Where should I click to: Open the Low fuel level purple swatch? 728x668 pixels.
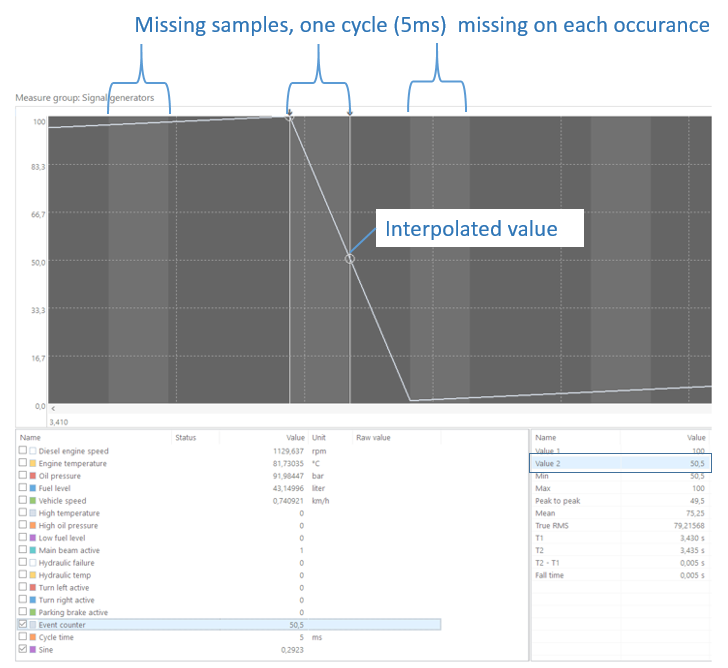tap(32, 538)
